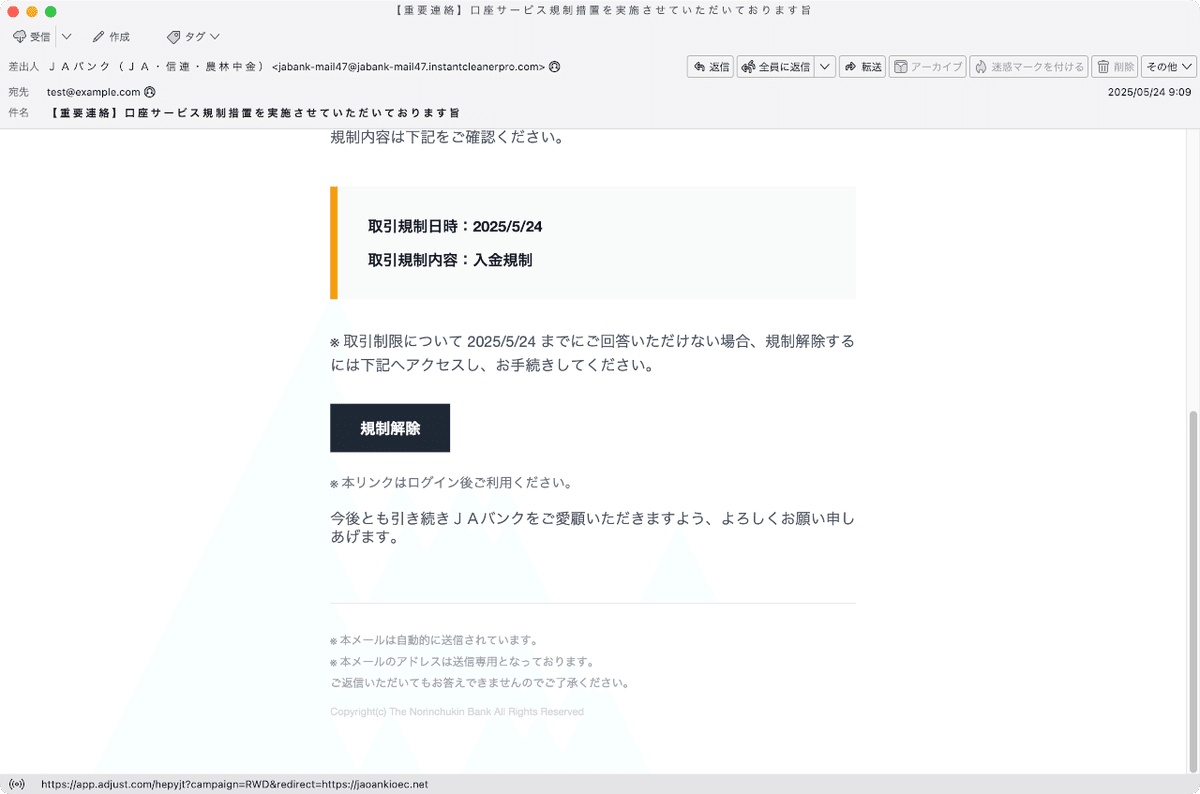Click the 削除 delete button
Image resolution: width=1200 pixels, height=794 pixels.
1115,67
